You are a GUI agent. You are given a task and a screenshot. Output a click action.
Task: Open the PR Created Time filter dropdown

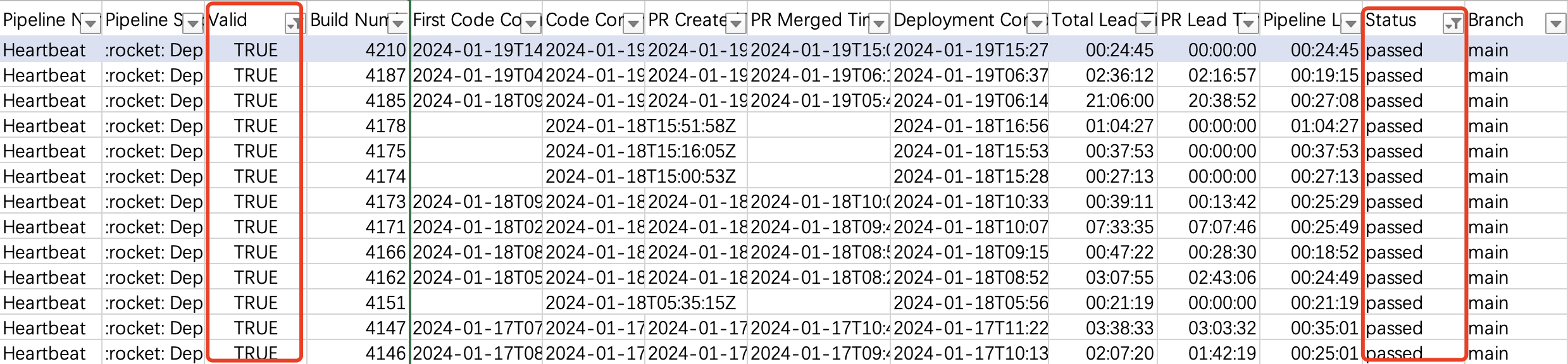(736, 24)
